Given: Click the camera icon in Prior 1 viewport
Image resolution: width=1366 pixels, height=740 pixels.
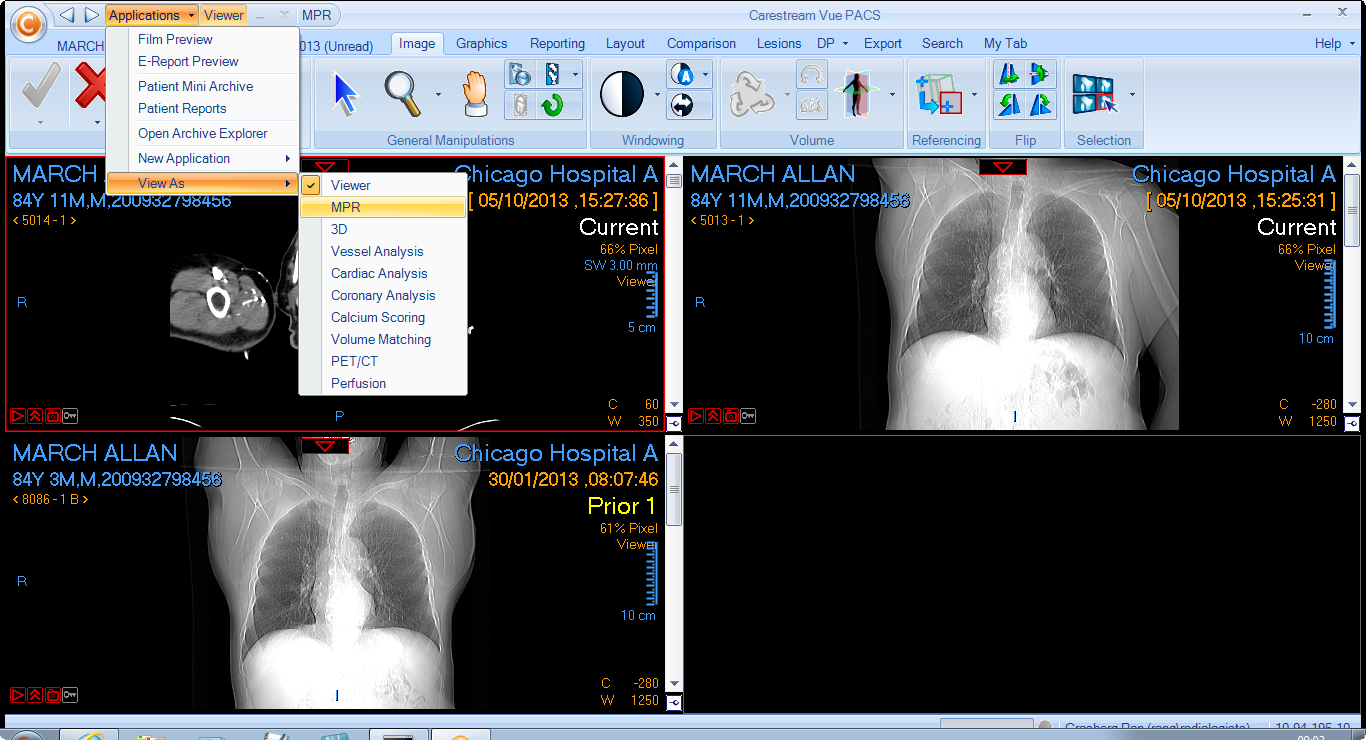Looking at the screenshot, I should coord(53,695).
